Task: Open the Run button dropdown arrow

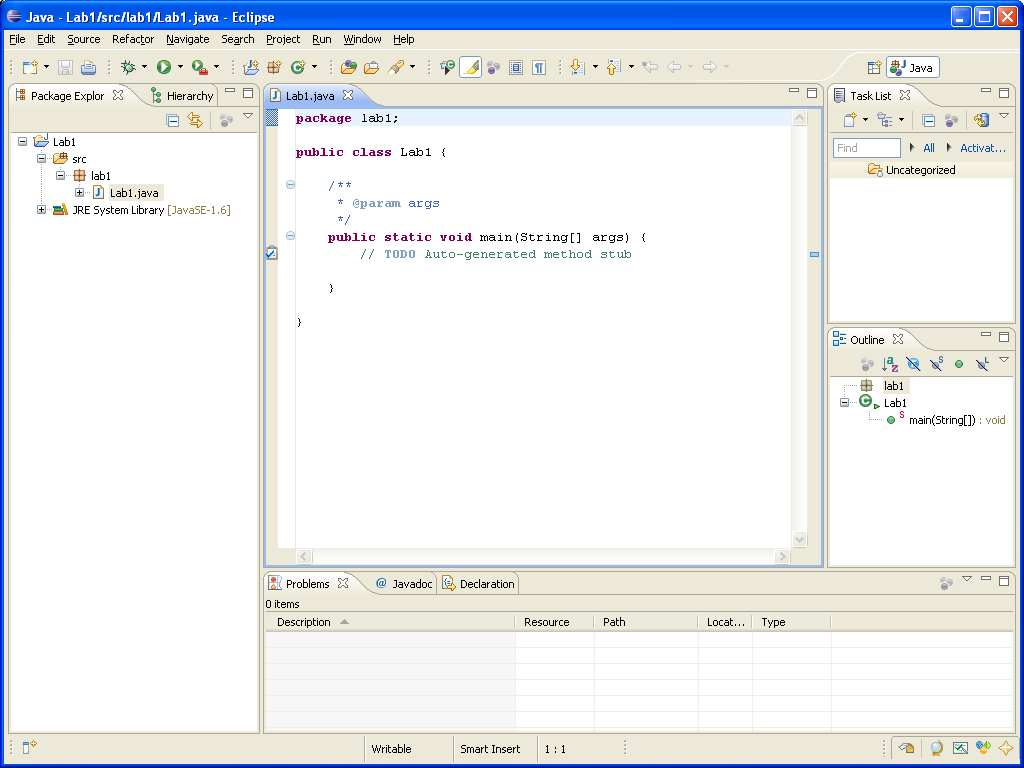Action: pyautogui.click(x=180, y=67)
